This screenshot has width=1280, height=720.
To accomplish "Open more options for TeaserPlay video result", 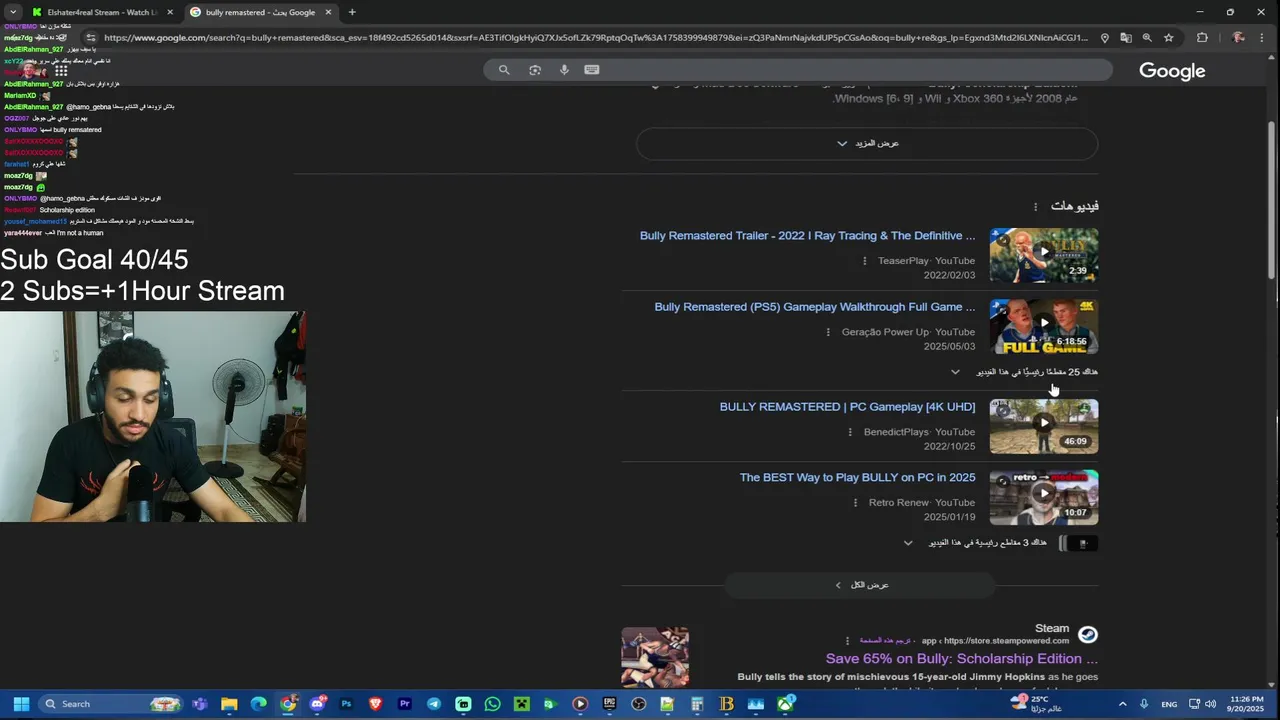I will 865,261.
